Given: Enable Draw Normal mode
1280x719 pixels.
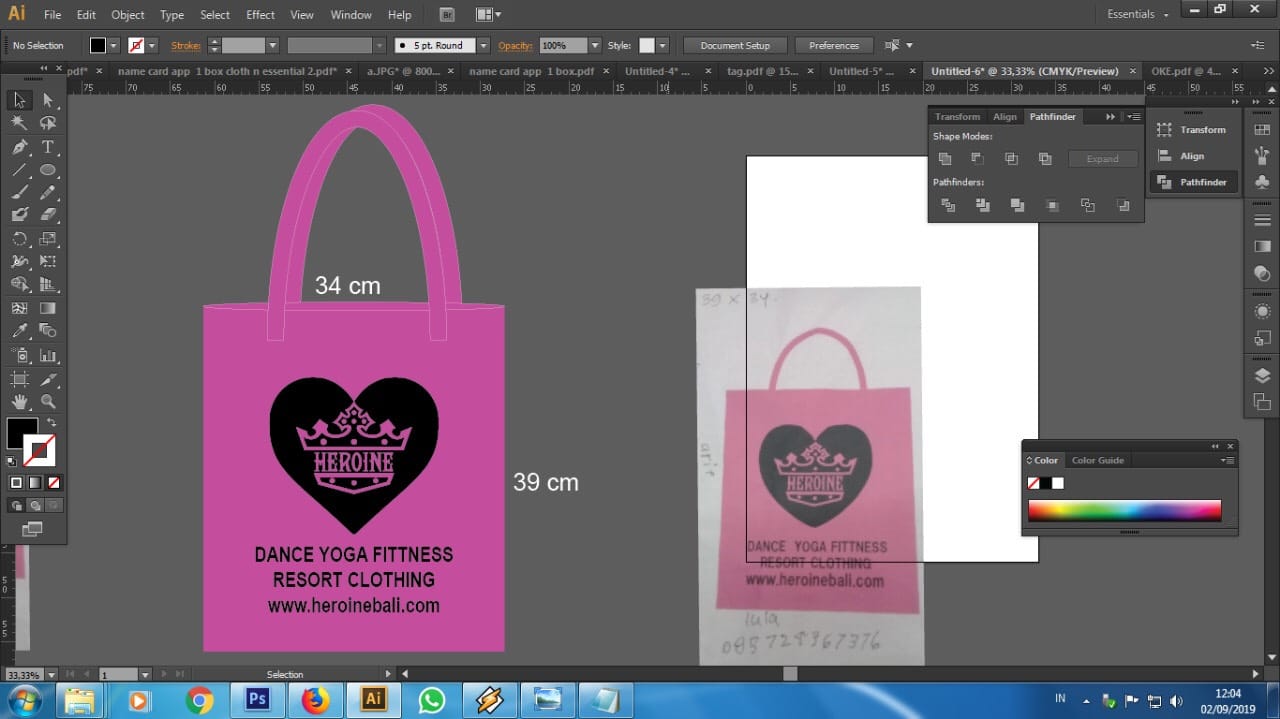Looking at the screenshot, I should click(x=16, y=506).
